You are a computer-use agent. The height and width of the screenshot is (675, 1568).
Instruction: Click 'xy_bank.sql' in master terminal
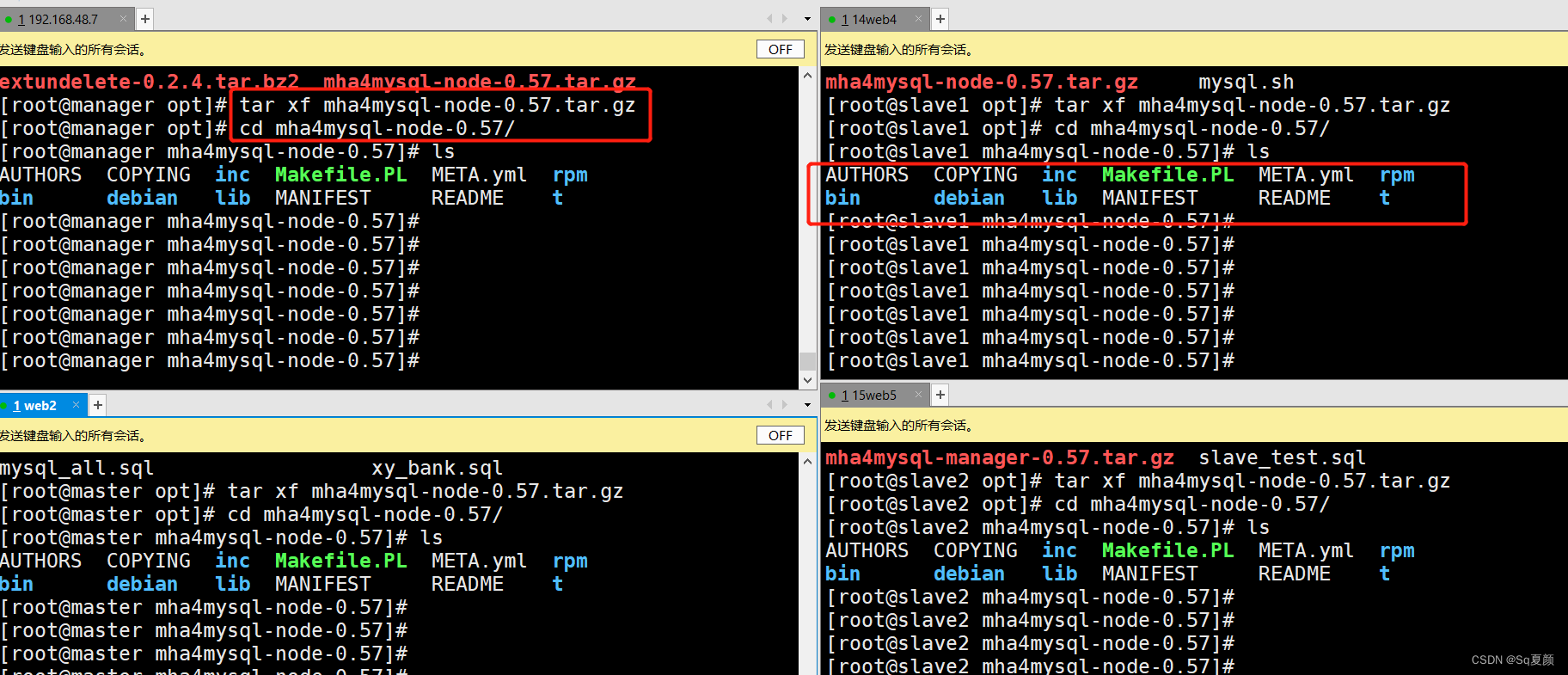[x=438, y=468]
